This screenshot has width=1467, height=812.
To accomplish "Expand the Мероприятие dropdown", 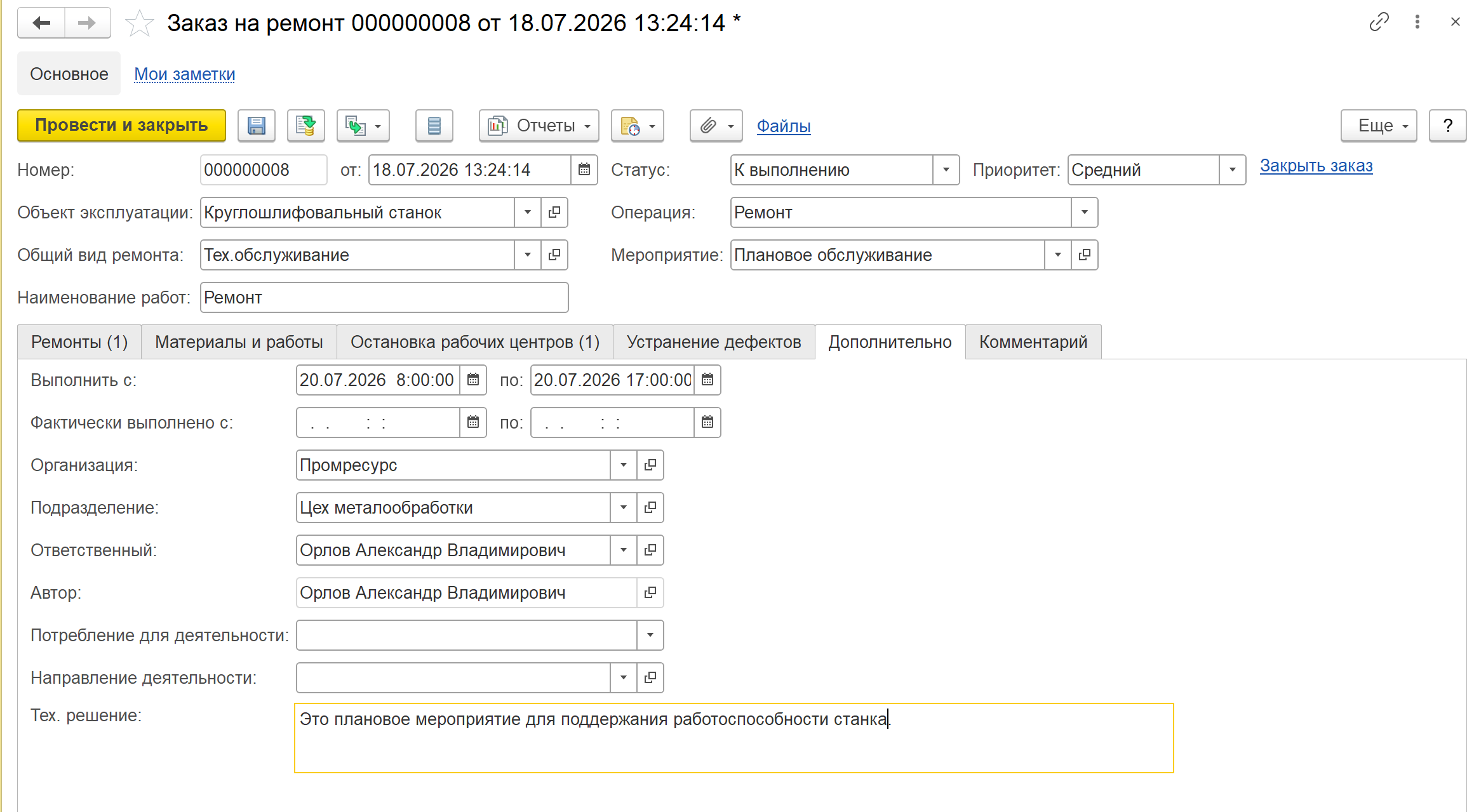I will (1057, 255).
